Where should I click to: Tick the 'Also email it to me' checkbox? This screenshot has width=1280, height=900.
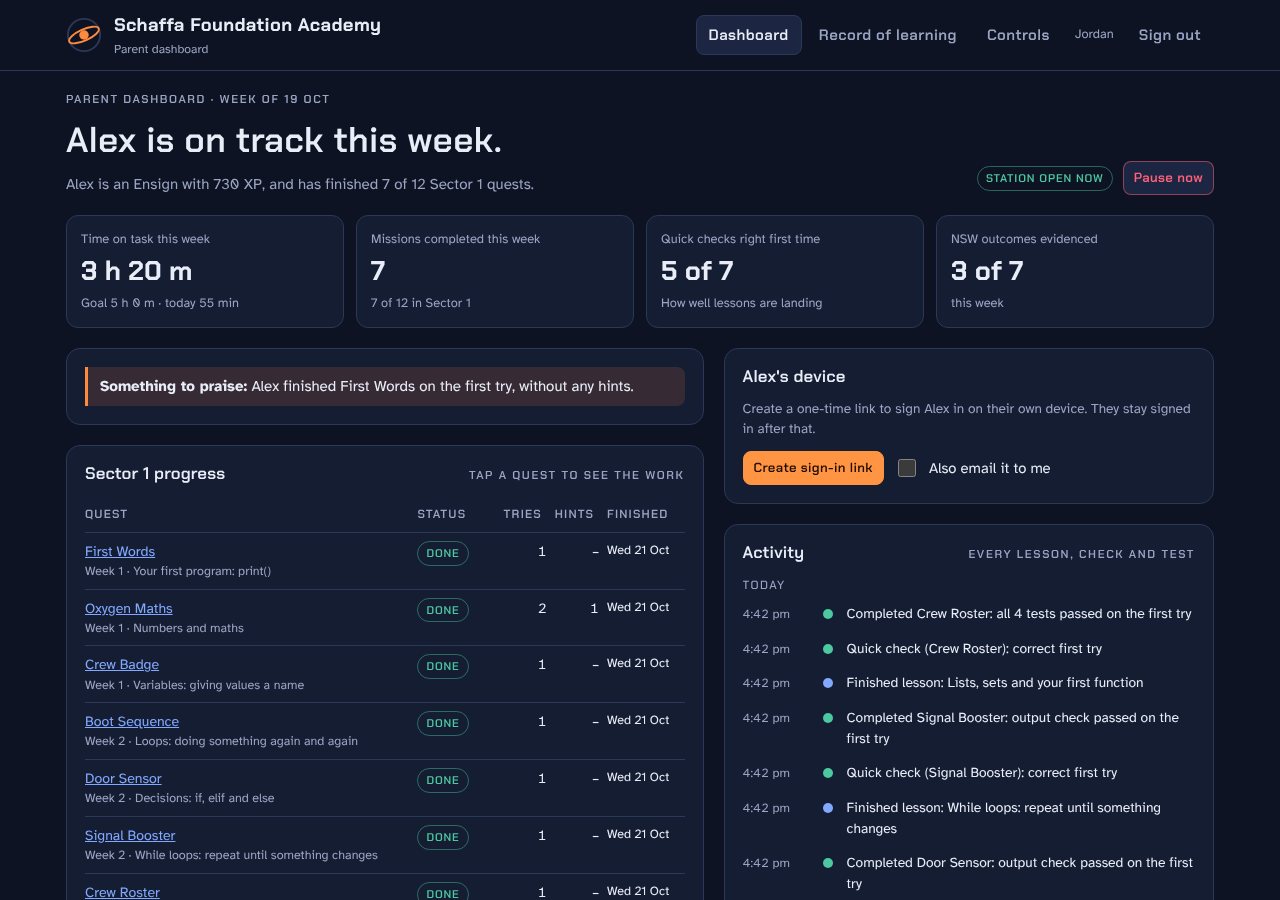point(907,468)
